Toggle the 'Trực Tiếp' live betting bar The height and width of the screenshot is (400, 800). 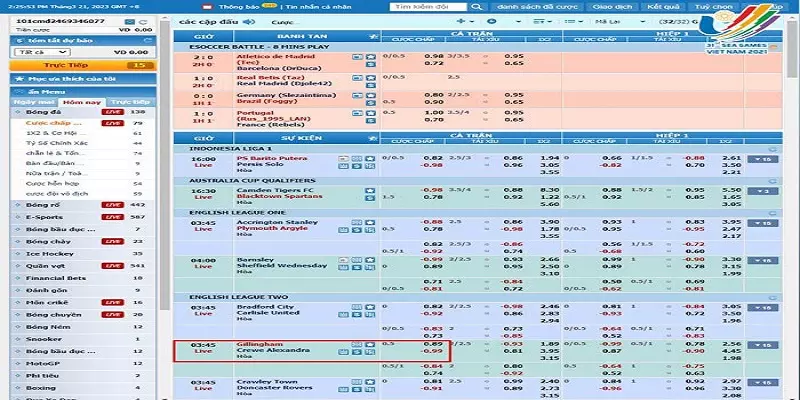coord(80,65)
